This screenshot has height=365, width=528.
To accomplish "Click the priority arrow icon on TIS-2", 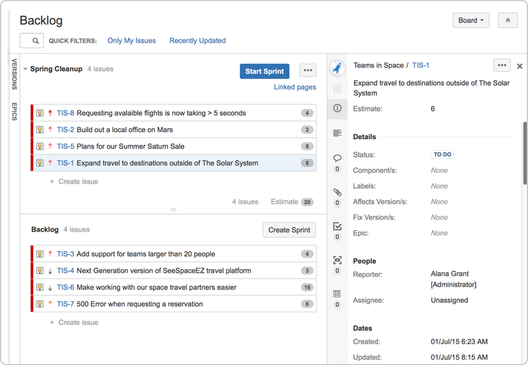I will 50,129.
